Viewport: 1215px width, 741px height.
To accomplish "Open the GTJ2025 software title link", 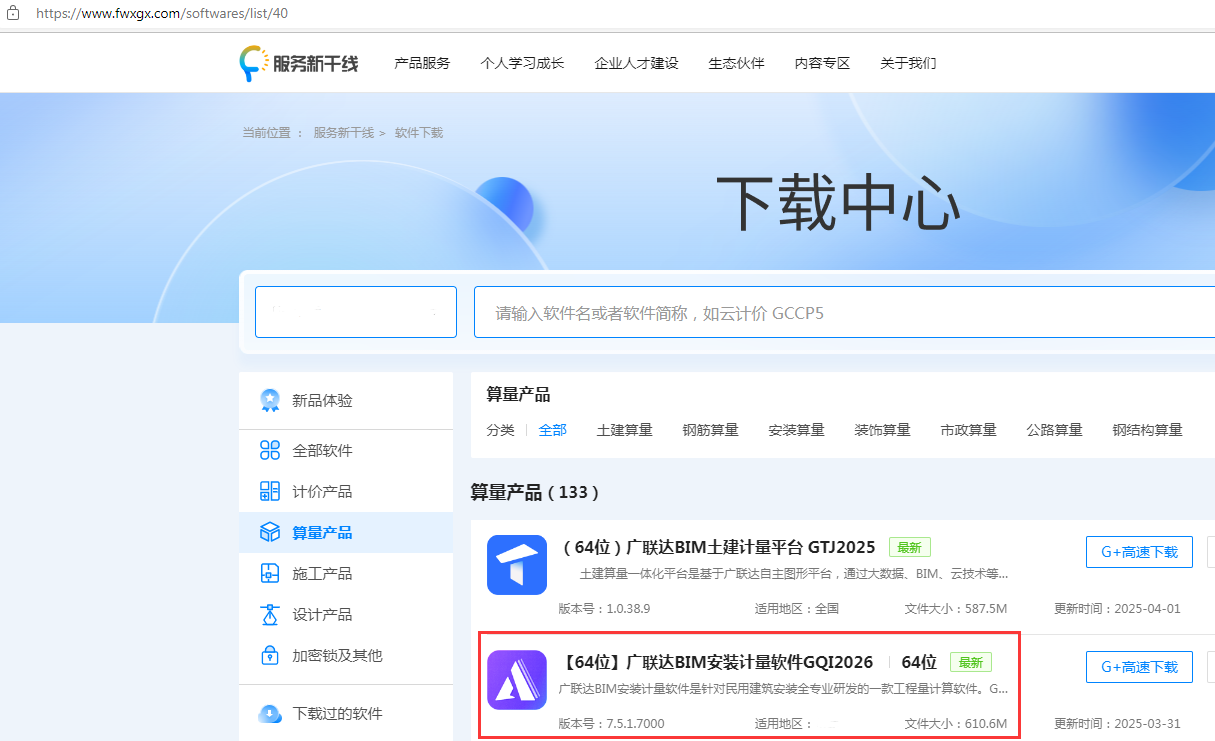I will click(718, 547).
